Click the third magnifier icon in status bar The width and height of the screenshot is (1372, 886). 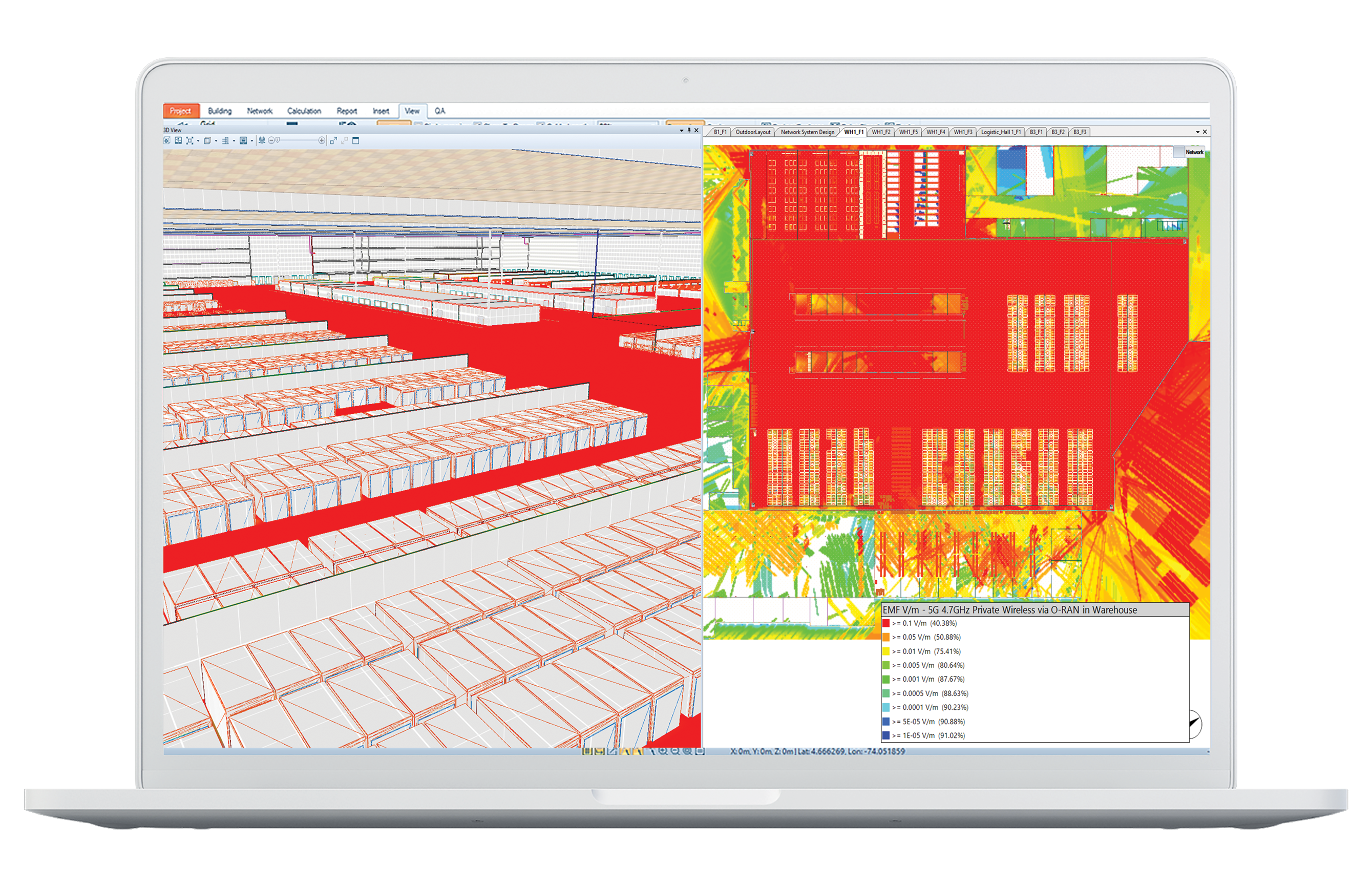687,751
